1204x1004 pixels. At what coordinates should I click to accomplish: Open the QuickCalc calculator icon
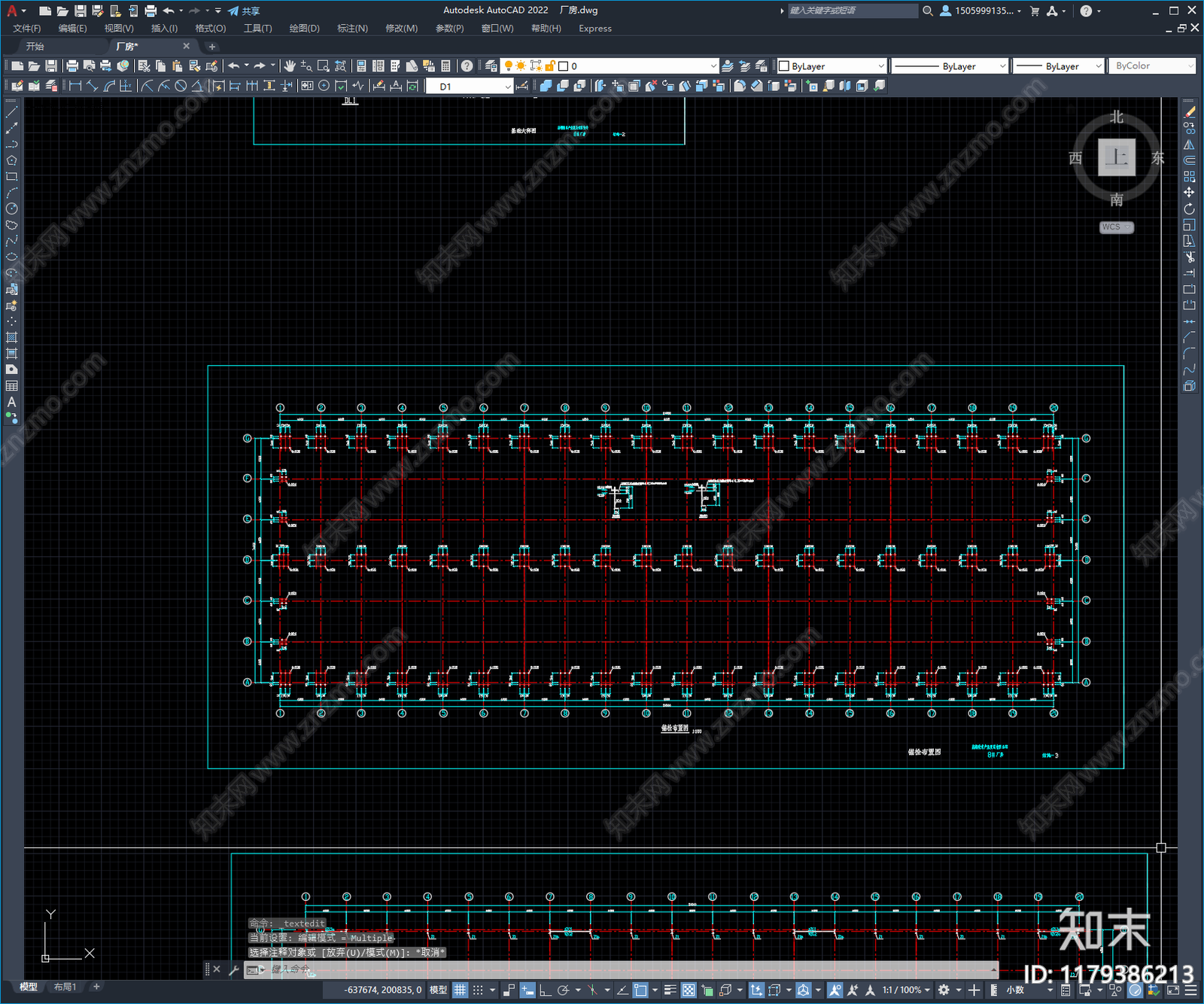click(445, 66)
